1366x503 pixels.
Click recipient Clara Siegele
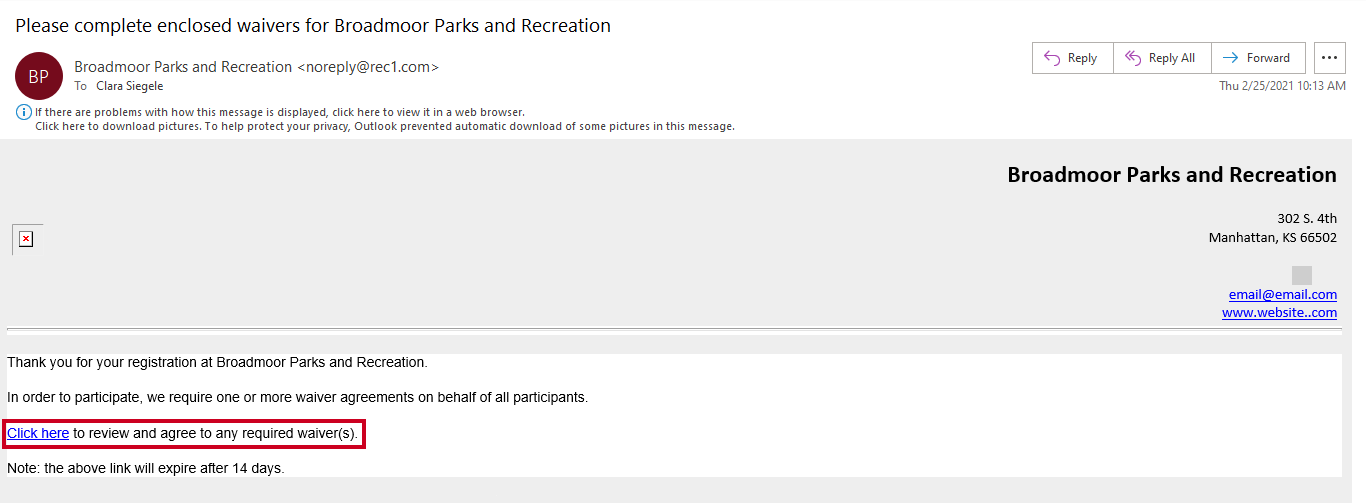coord(129,86)
